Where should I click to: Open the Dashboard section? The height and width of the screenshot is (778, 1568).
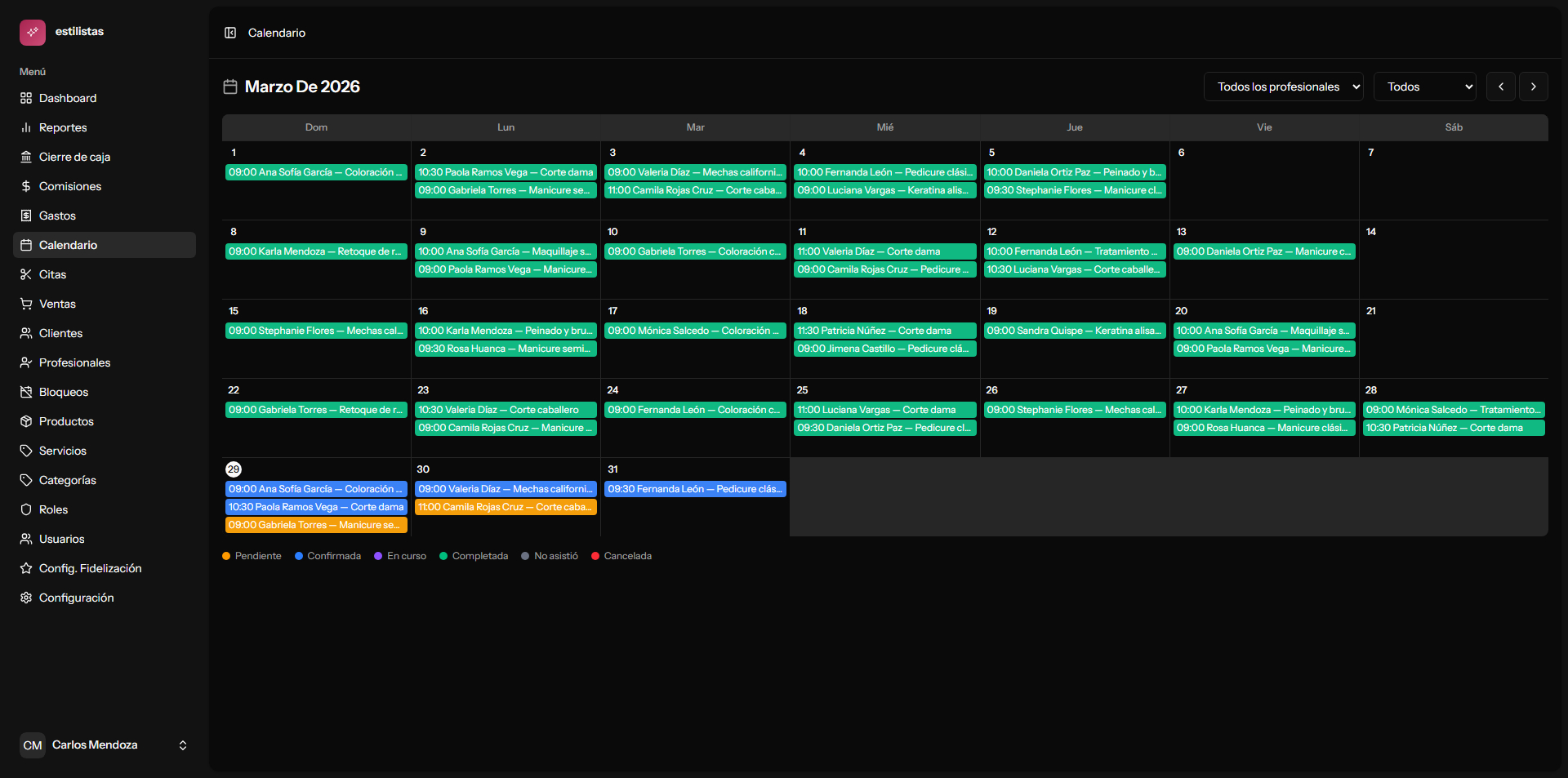point(68,98)
